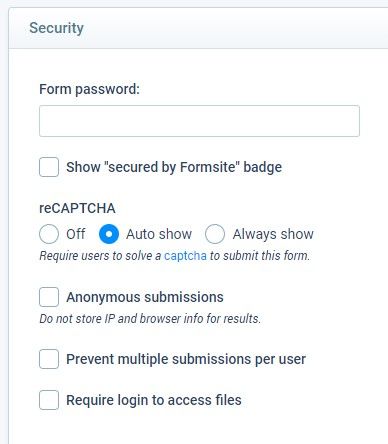Click the "Always show" label text

[x=273, y=234]
